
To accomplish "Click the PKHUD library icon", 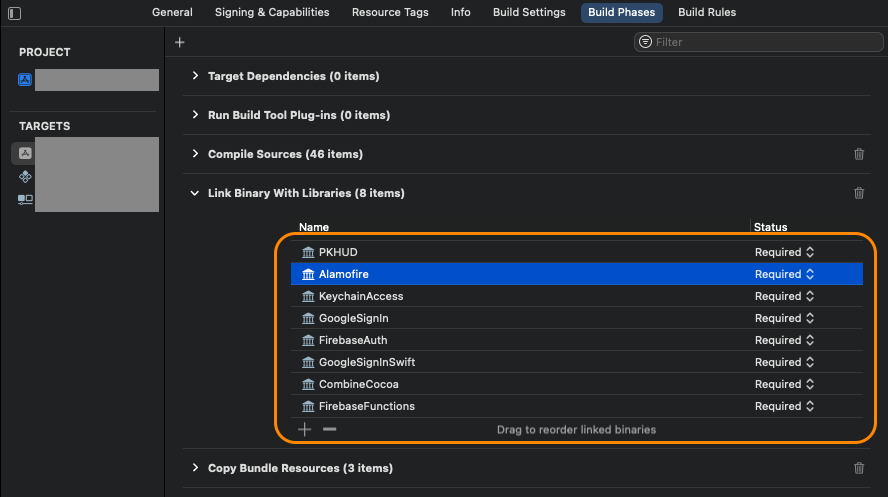I will [308, 252].
